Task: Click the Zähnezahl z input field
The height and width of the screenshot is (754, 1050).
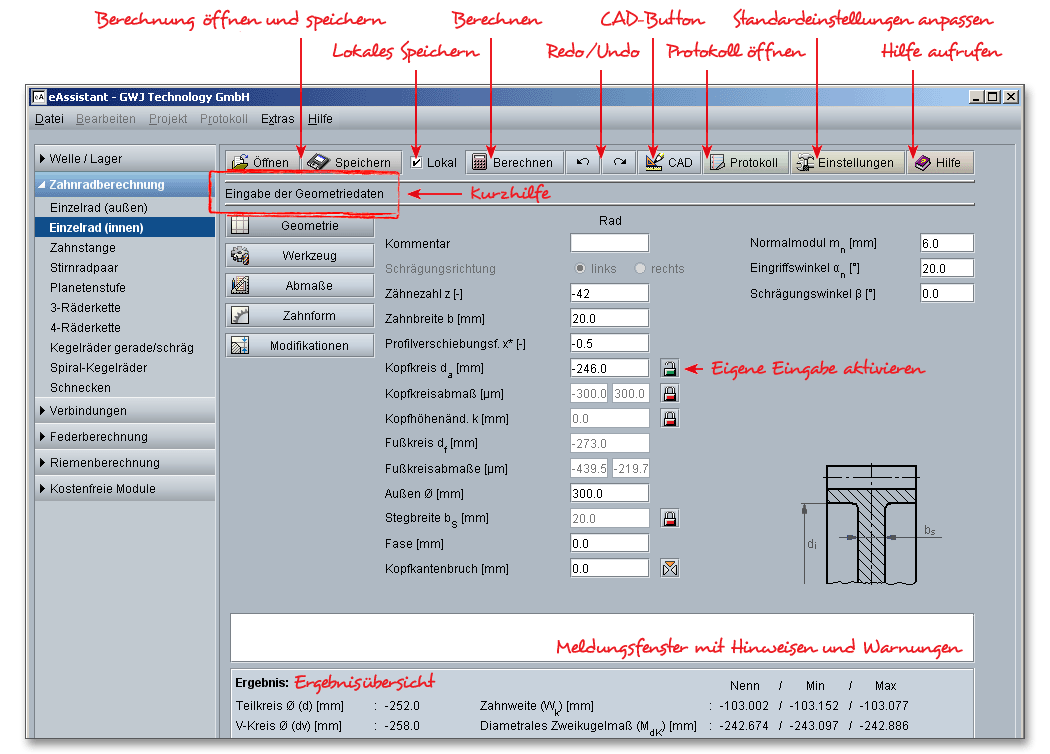Action: point(609,294)
